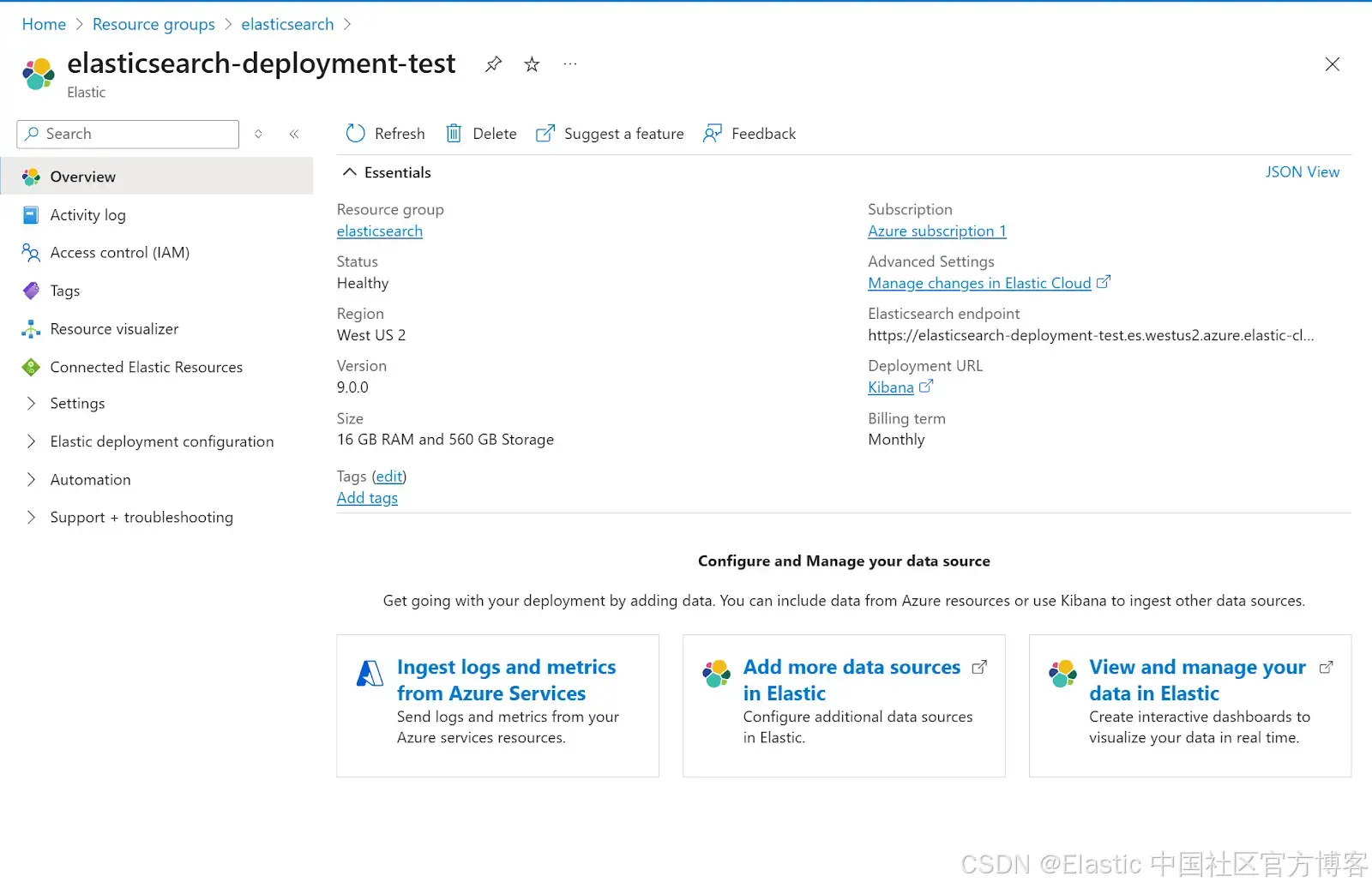Click the Activity log icon

tap(31, 215)
